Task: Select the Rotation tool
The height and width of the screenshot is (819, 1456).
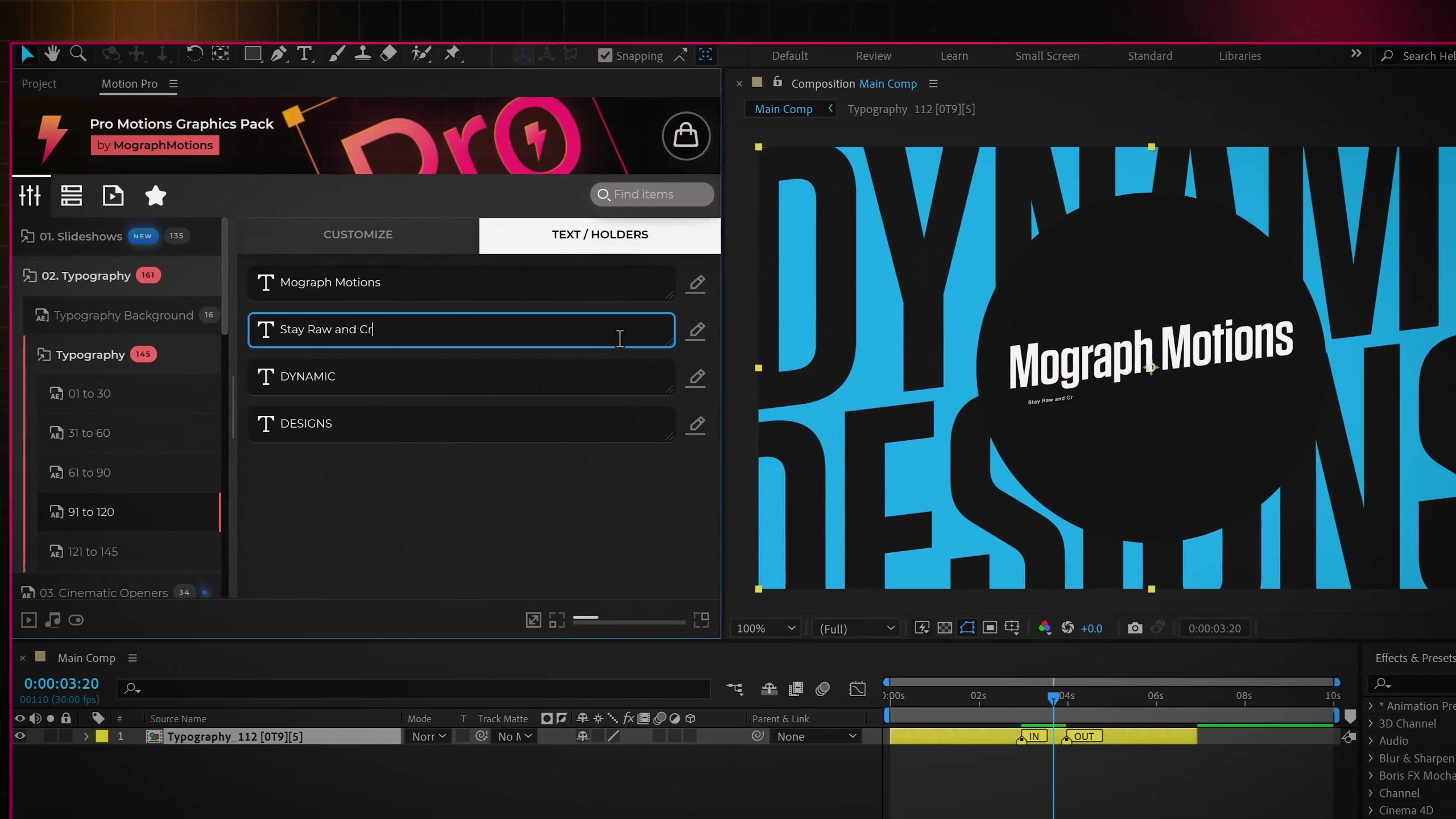Action: pyautogui.click(x=195, y=54)
